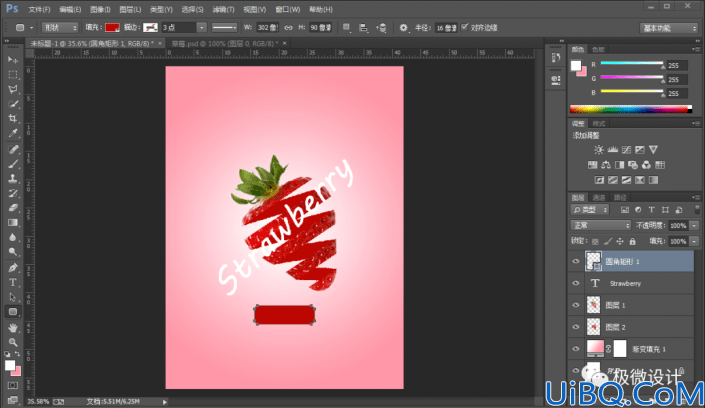
Task: Select the Pen tool
Action: pyautogui.click(x=13, y=268)
